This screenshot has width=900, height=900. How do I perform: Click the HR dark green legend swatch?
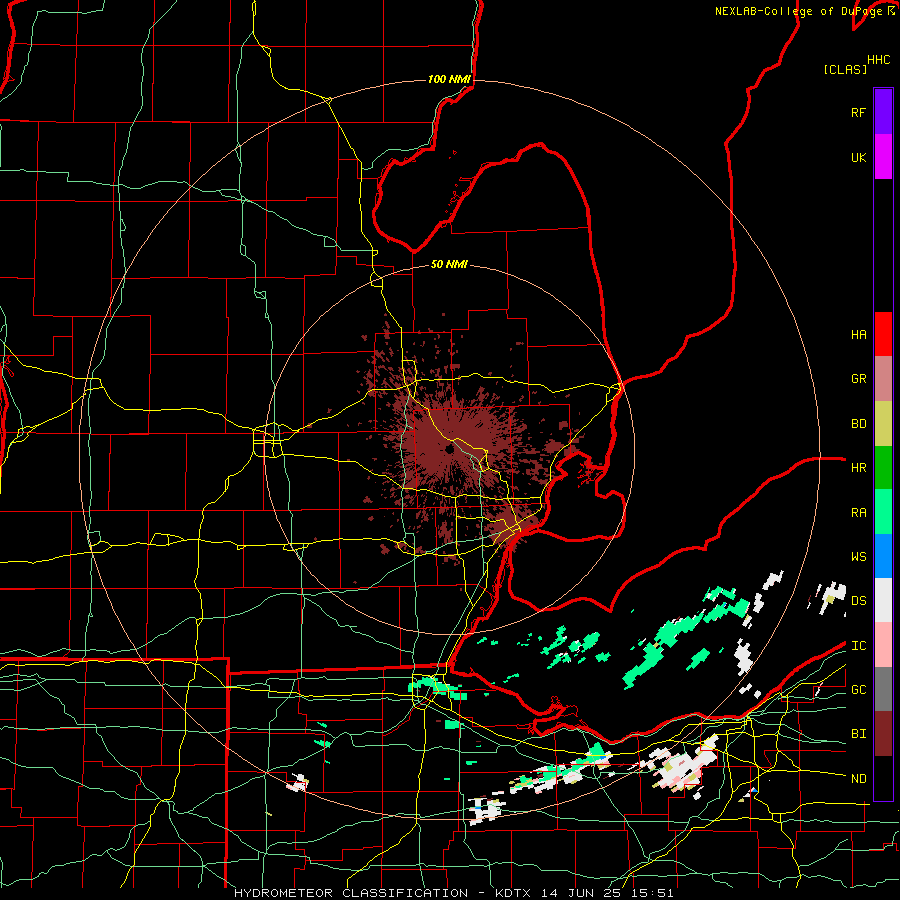883,468
